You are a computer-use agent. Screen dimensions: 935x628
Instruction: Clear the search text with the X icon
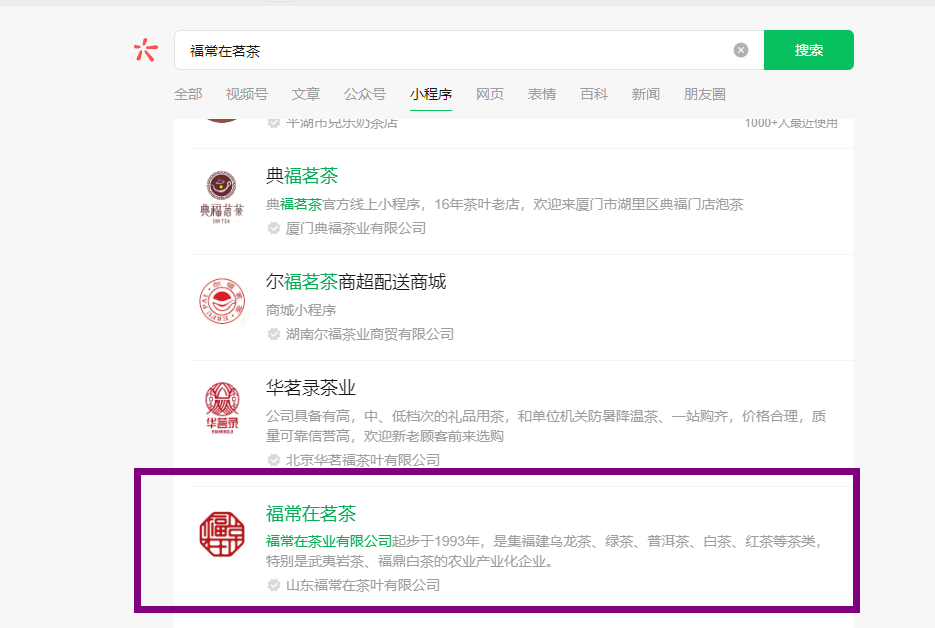(x=741, y=50)
